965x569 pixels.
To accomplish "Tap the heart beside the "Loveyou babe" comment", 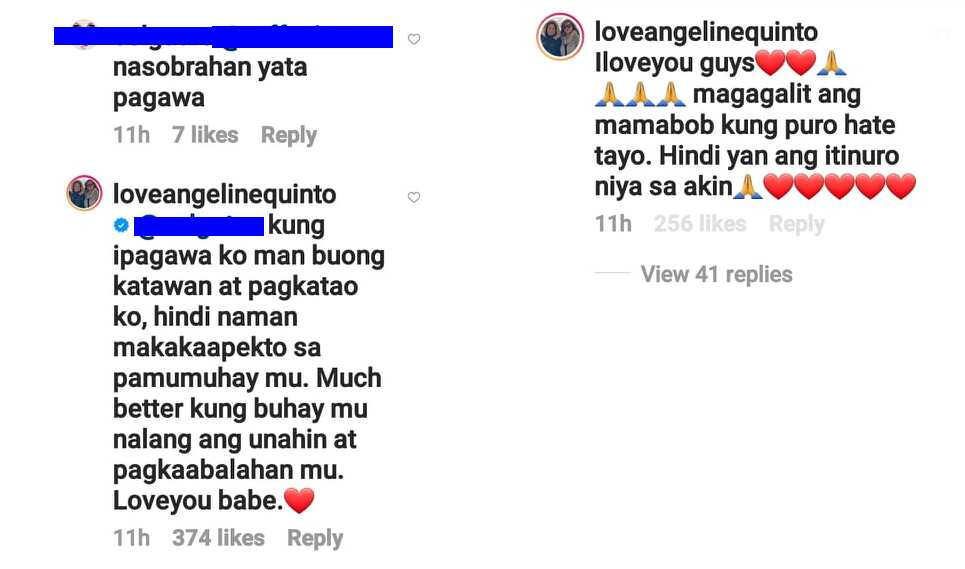I will tap(414, 197).
